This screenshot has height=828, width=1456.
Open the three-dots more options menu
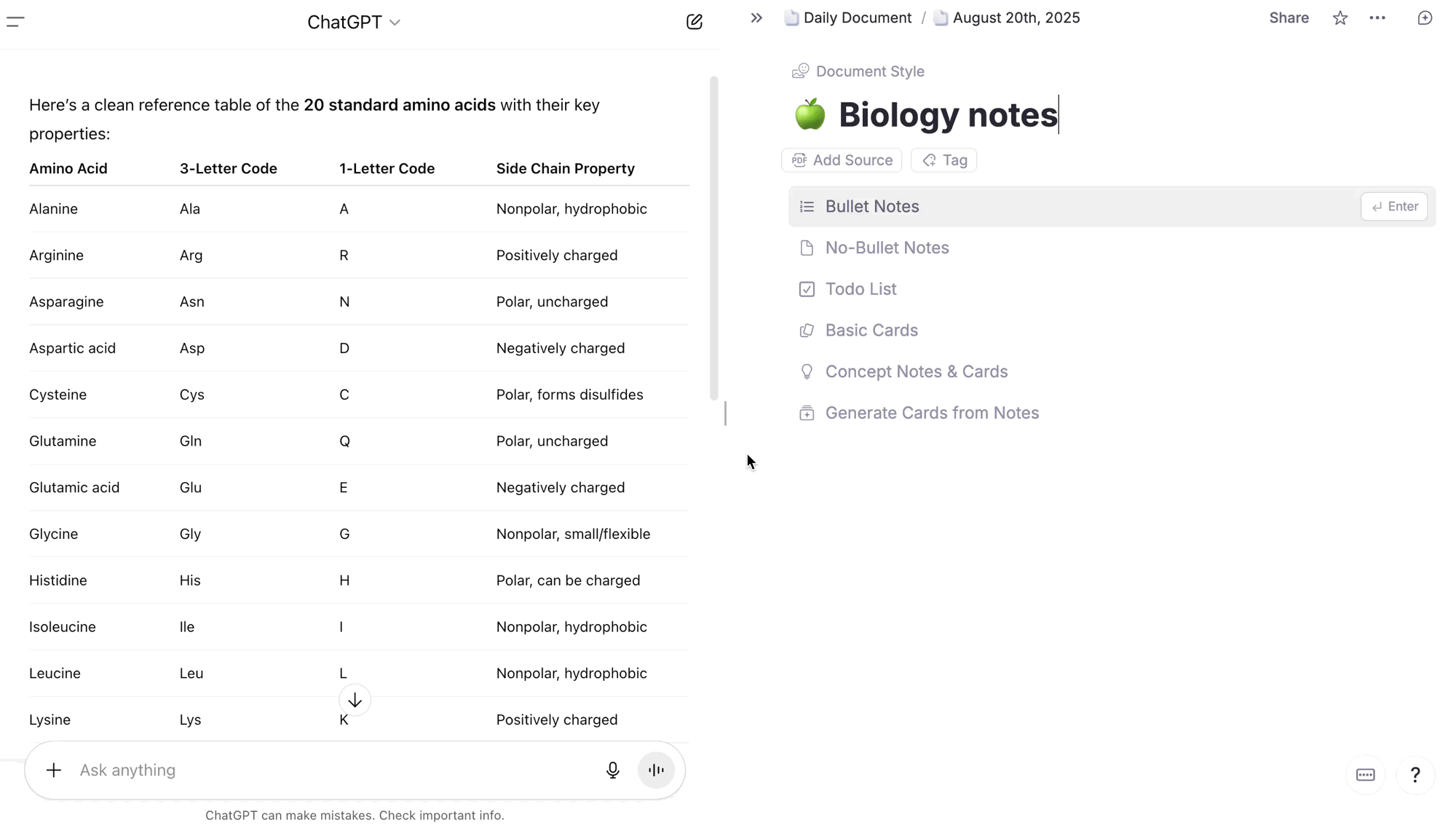tap(1377, 18)
